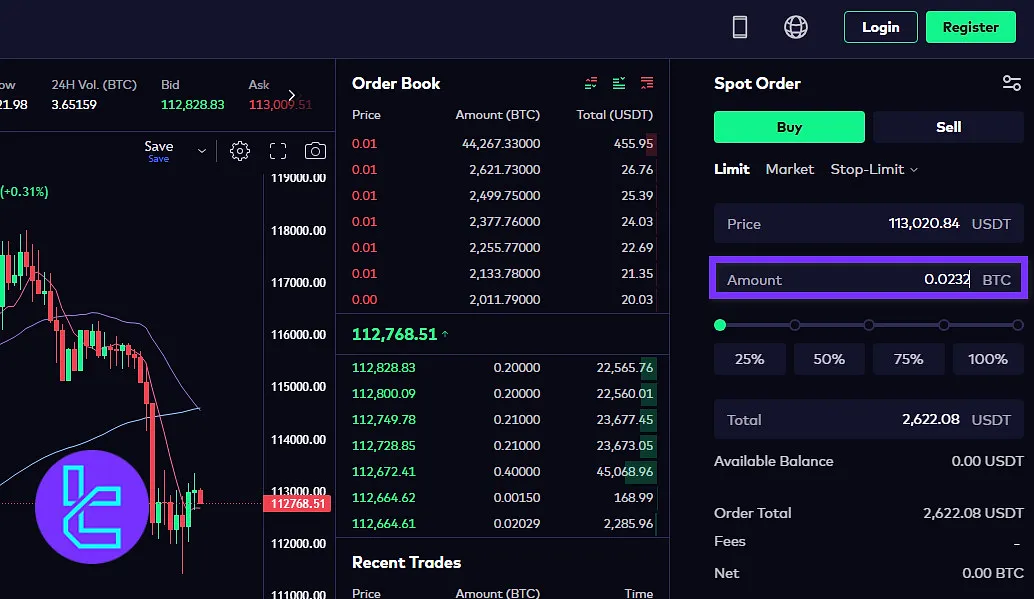Select the Market order tab
1034x599 pixels.
click(x=789, y=169)
